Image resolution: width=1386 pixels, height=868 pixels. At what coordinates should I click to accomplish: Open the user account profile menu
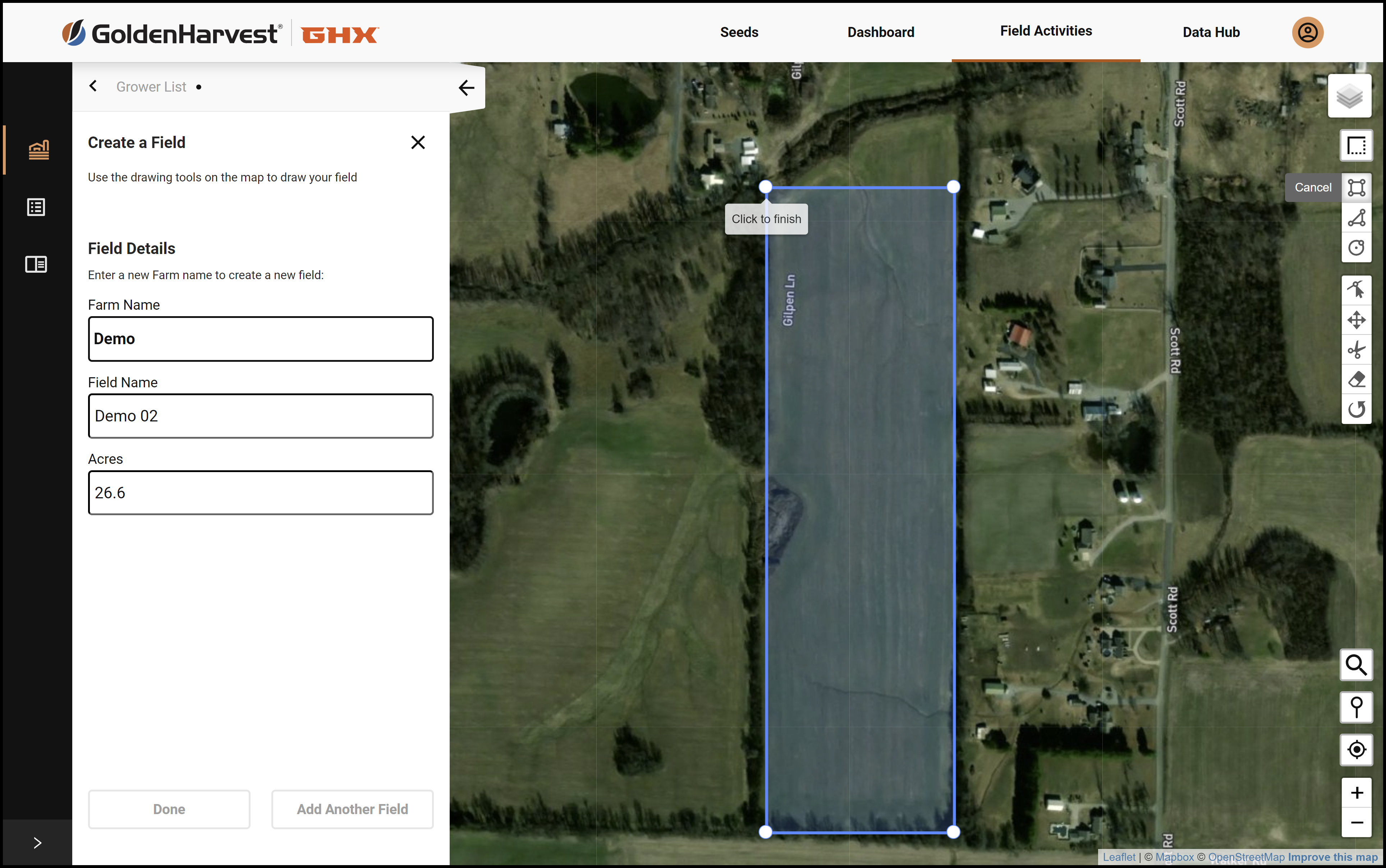click(x=1307, y=32)
